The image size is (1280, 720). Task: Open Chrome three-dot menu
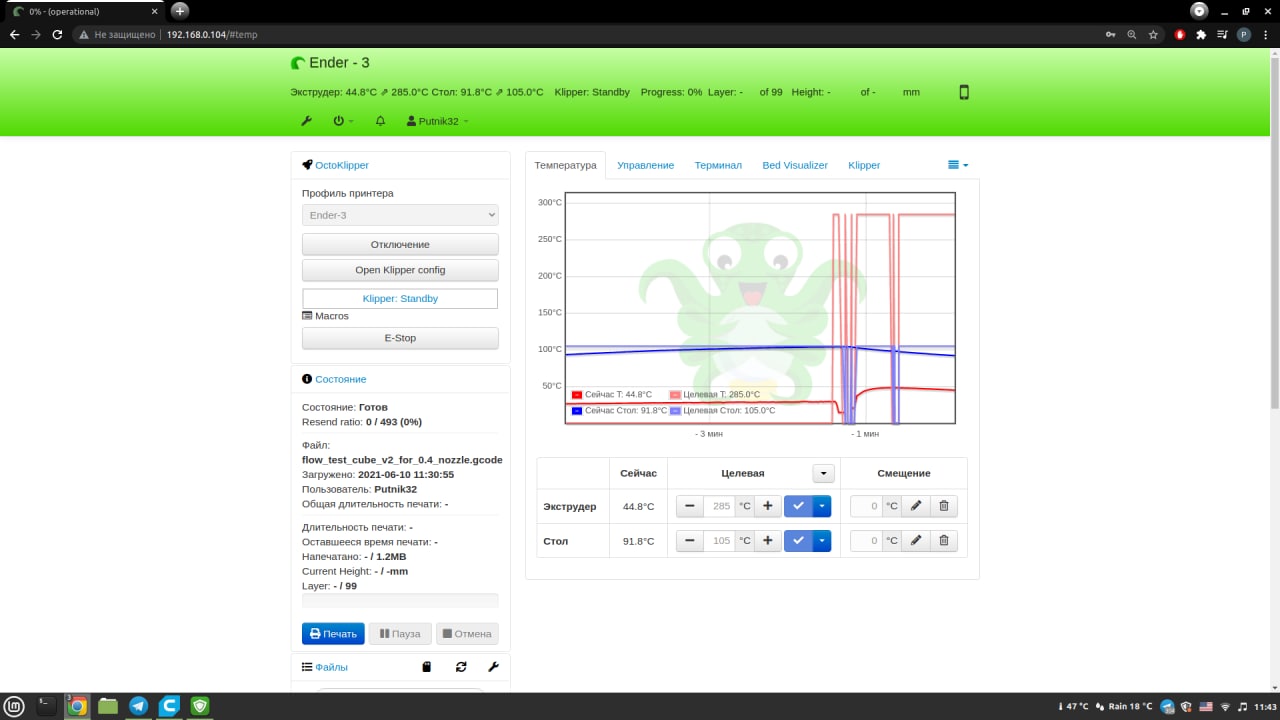tap(1265, 34)
